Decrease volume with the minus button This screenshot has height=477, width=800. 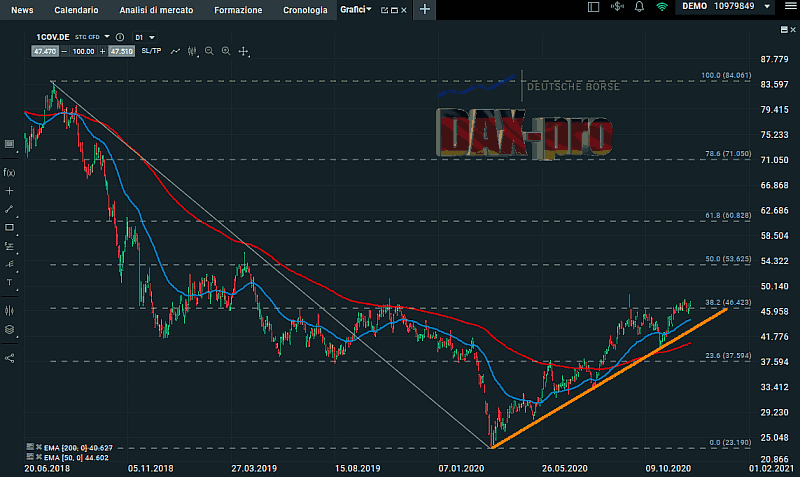pyautogui.click(x=64, y=51)
